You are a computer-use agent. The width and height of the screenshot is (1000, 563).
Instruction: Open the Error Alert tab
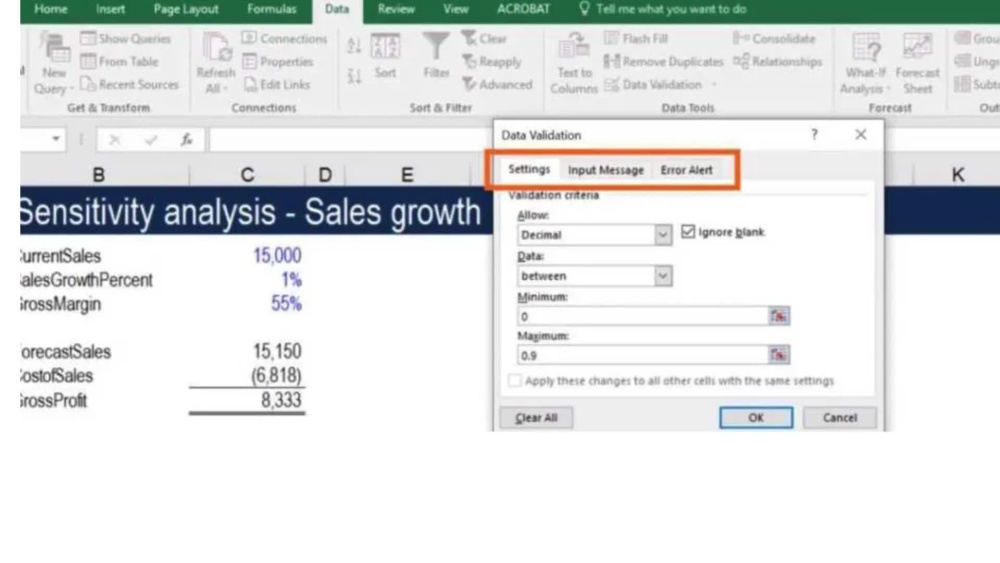(686, 170)
